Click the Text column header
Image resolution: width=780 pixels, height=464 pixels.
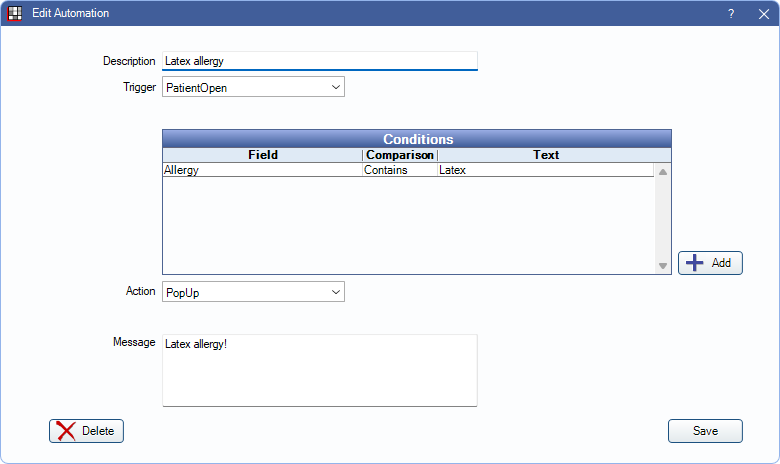[545, 155]
